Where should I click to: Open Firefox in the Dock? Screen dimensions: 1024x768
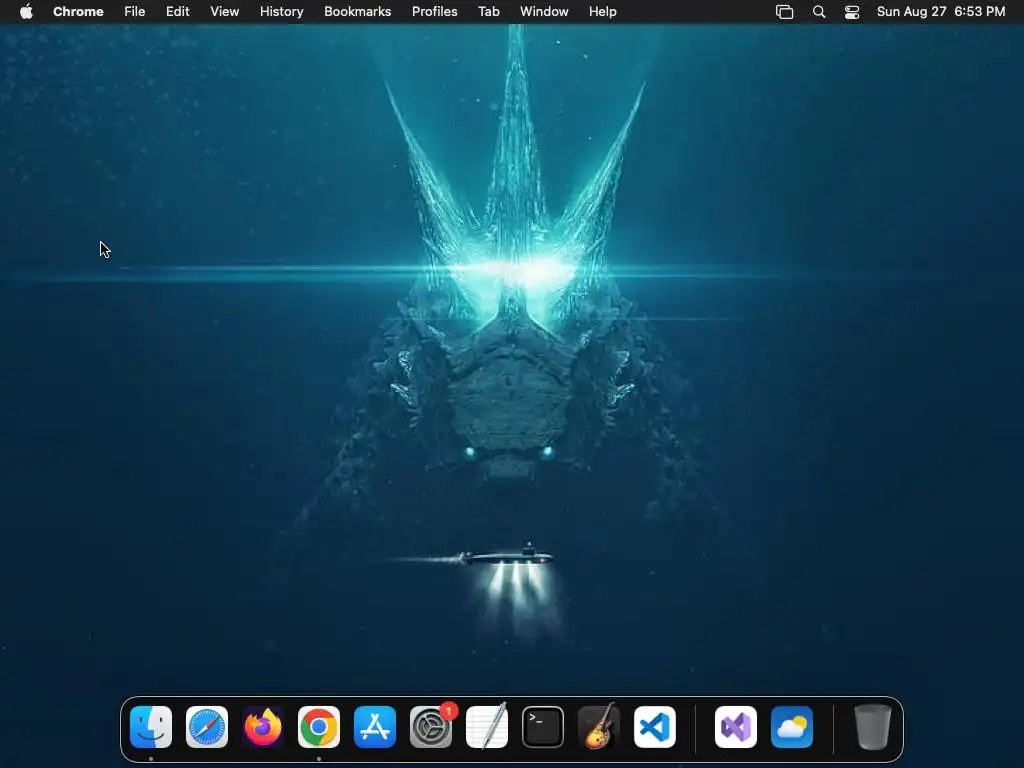tap(263, 727)
